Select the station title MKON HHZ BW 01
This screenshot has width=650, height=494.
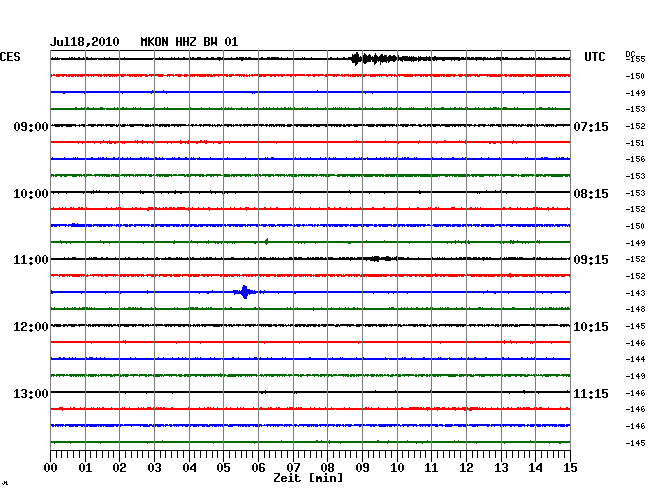click(x=189, y=42)
